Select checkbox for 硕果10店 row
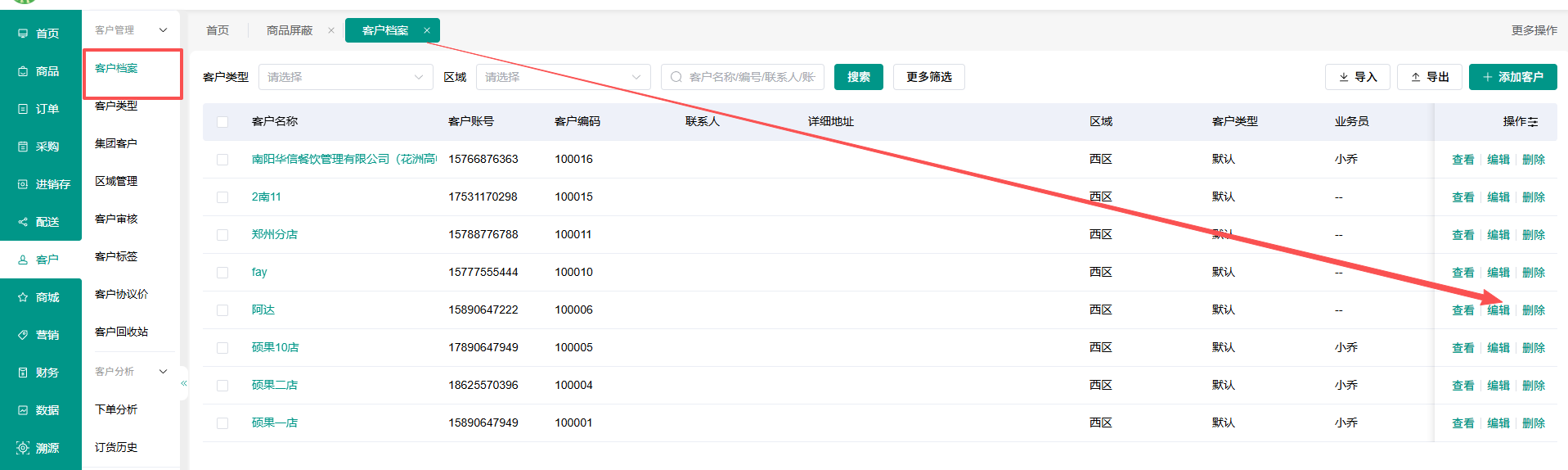 [222, 348]
